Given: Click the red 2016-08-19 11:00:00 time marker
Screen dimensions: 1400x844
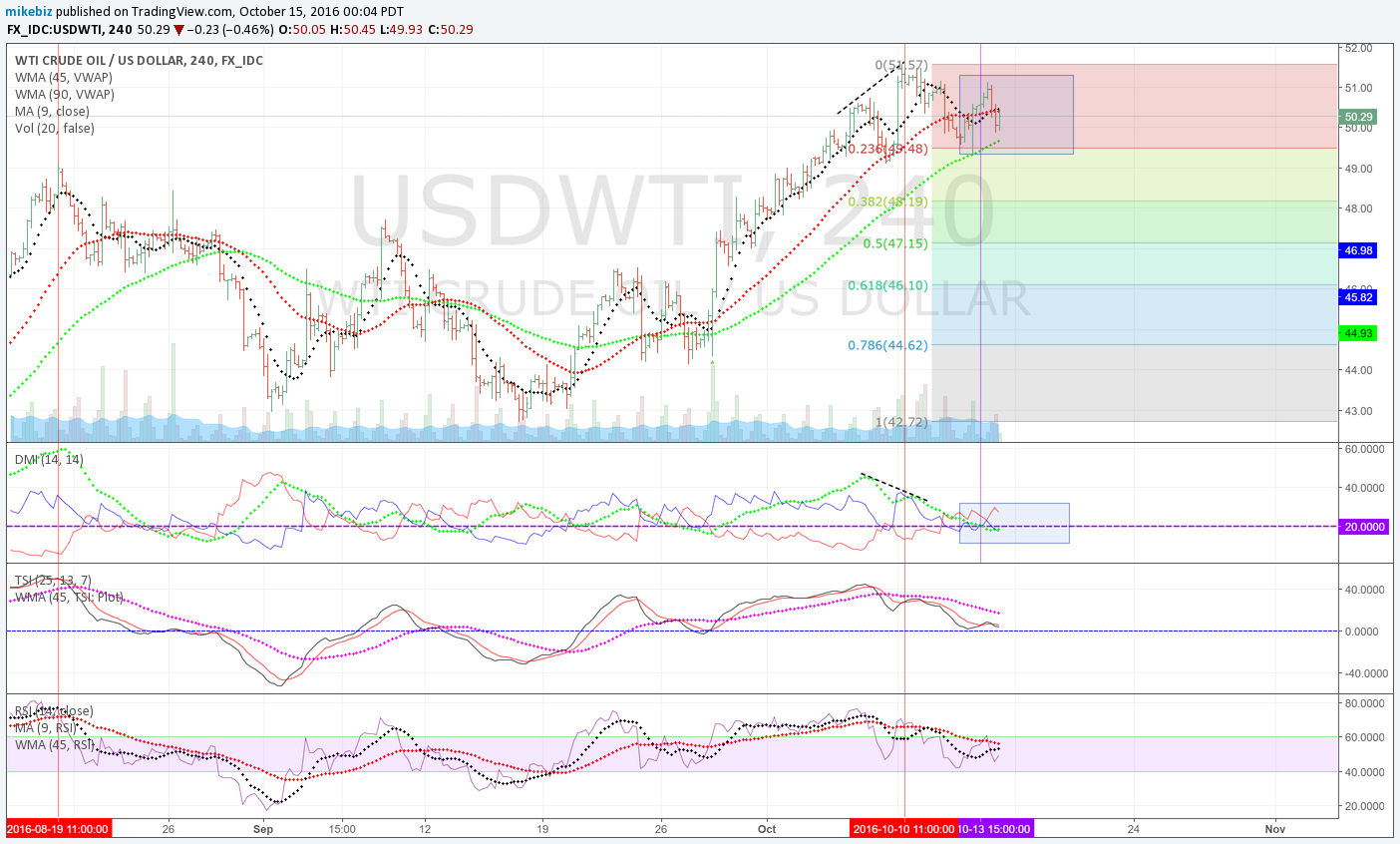Looking at the screenshot, I should point(58,828).
